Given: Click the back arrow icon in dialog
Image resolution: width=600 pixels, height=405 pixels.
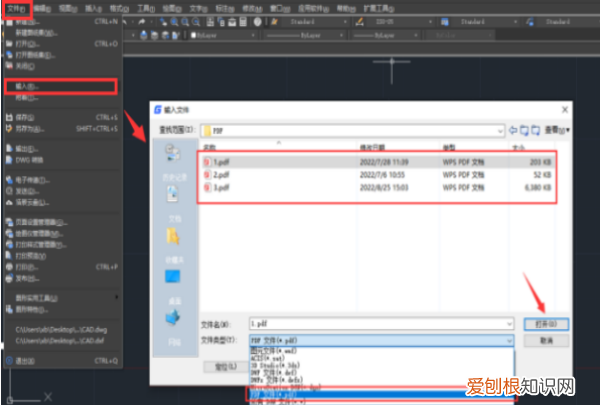Looking at the screenshot, I should [x=513, y=131].
